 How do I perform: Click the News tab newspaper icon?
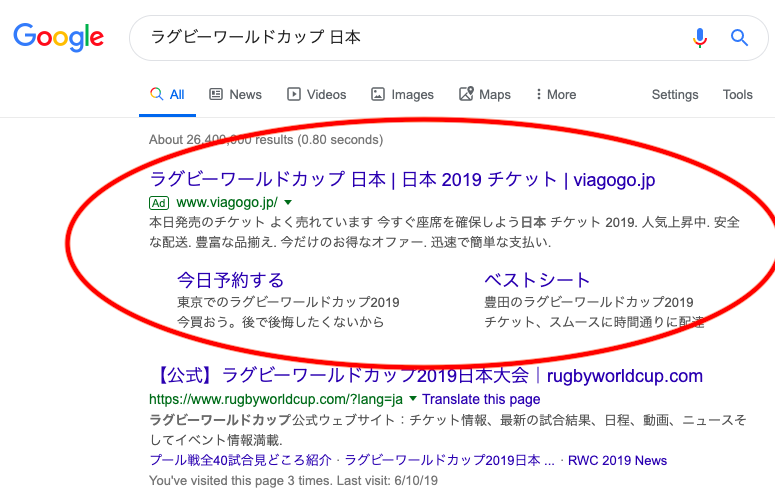[216, 94]
